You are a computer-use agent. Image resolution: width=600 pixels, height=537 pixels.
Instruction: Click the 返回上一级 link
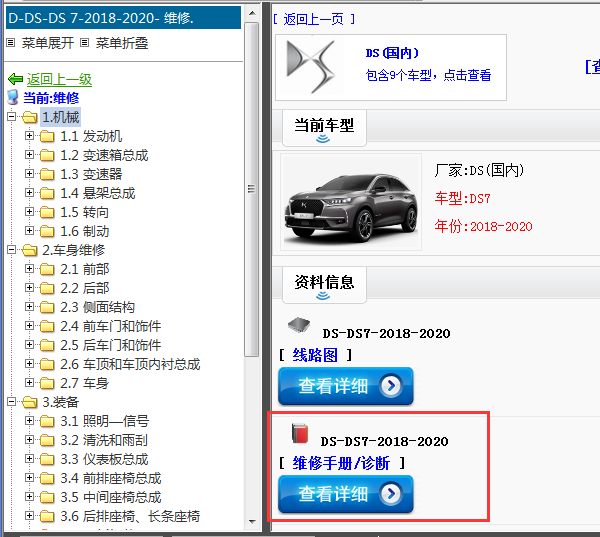(59, 79)
